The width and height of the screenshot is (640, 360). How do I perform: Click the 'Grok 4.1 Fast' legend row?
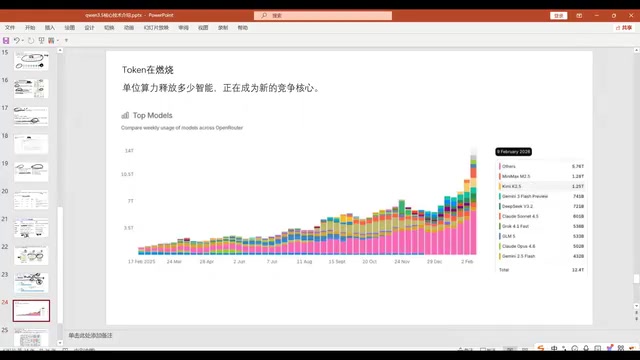[541, 226]
